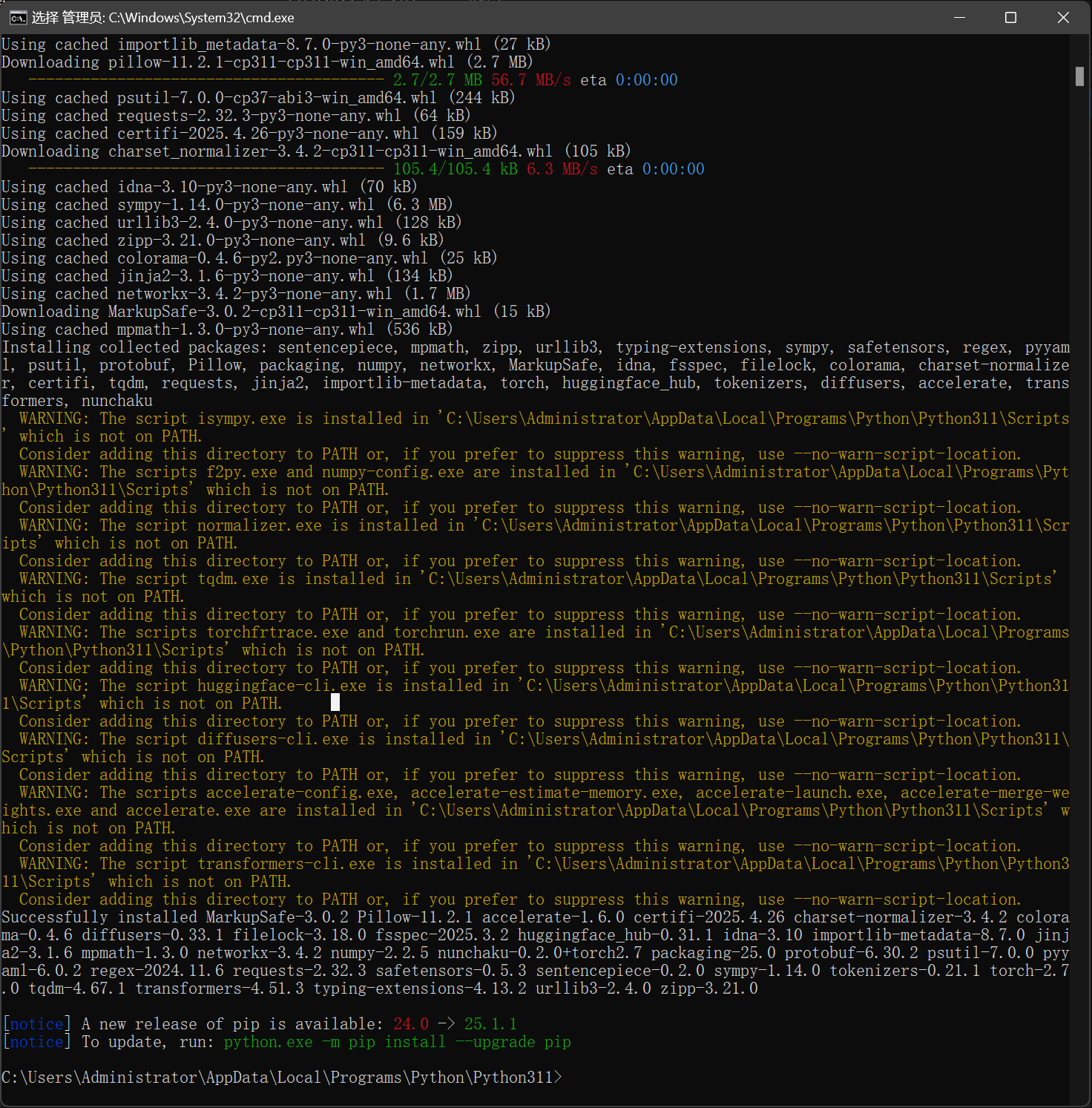Click the f2py.exe warning line
This screenshot has height=1108, width=1092.
click(x=545, y=472)
